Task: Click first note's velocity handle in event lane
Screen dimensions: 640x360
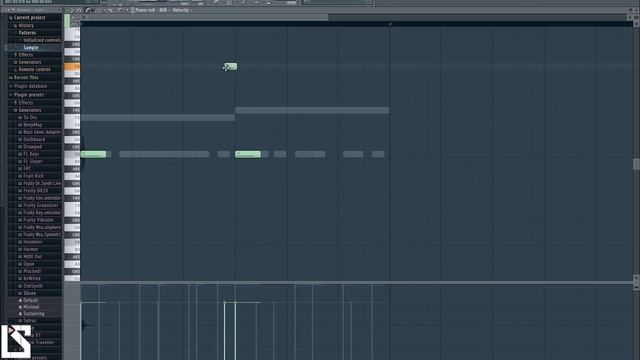Action: point(81,302)
